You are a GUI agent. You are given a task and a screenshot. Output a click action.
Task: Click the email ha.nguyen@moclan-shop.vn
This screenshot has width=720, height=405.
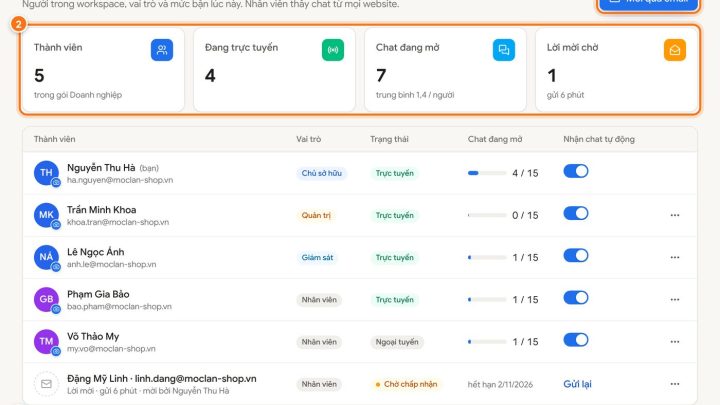point(120,180)
